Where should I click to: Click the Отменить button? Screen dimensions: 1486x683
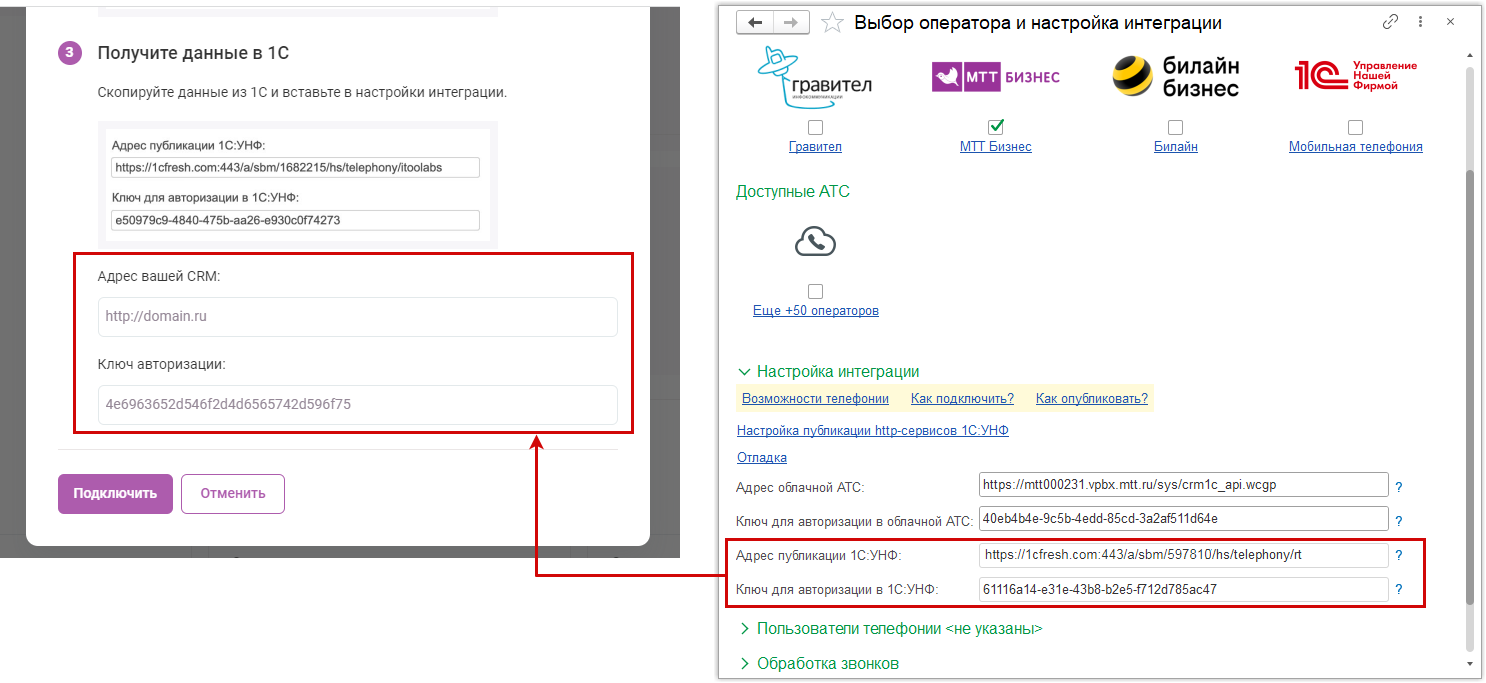coord(233,494)
